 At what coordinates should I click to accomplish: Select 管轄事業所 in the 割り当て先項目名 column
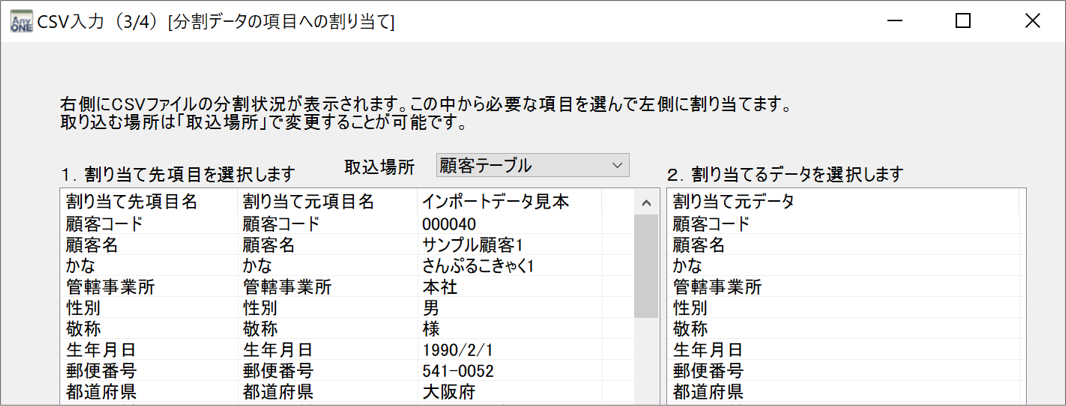110,287
